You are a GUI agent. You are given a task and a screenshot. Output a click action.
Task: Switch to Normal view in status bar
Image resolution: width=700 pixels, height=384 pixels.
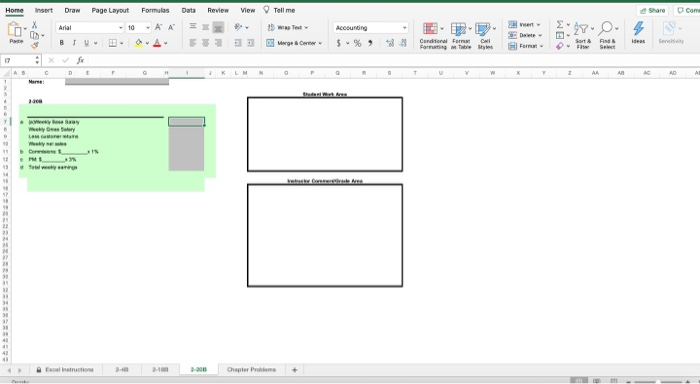579,381
